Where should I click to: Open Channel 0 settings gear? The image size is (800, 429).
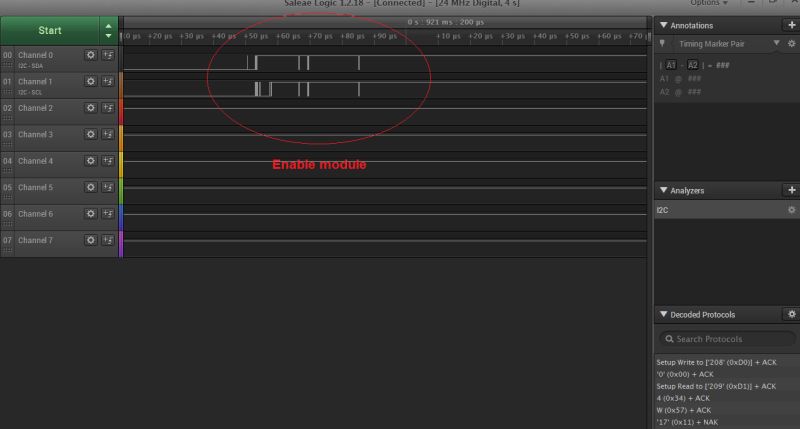(91, 55)
